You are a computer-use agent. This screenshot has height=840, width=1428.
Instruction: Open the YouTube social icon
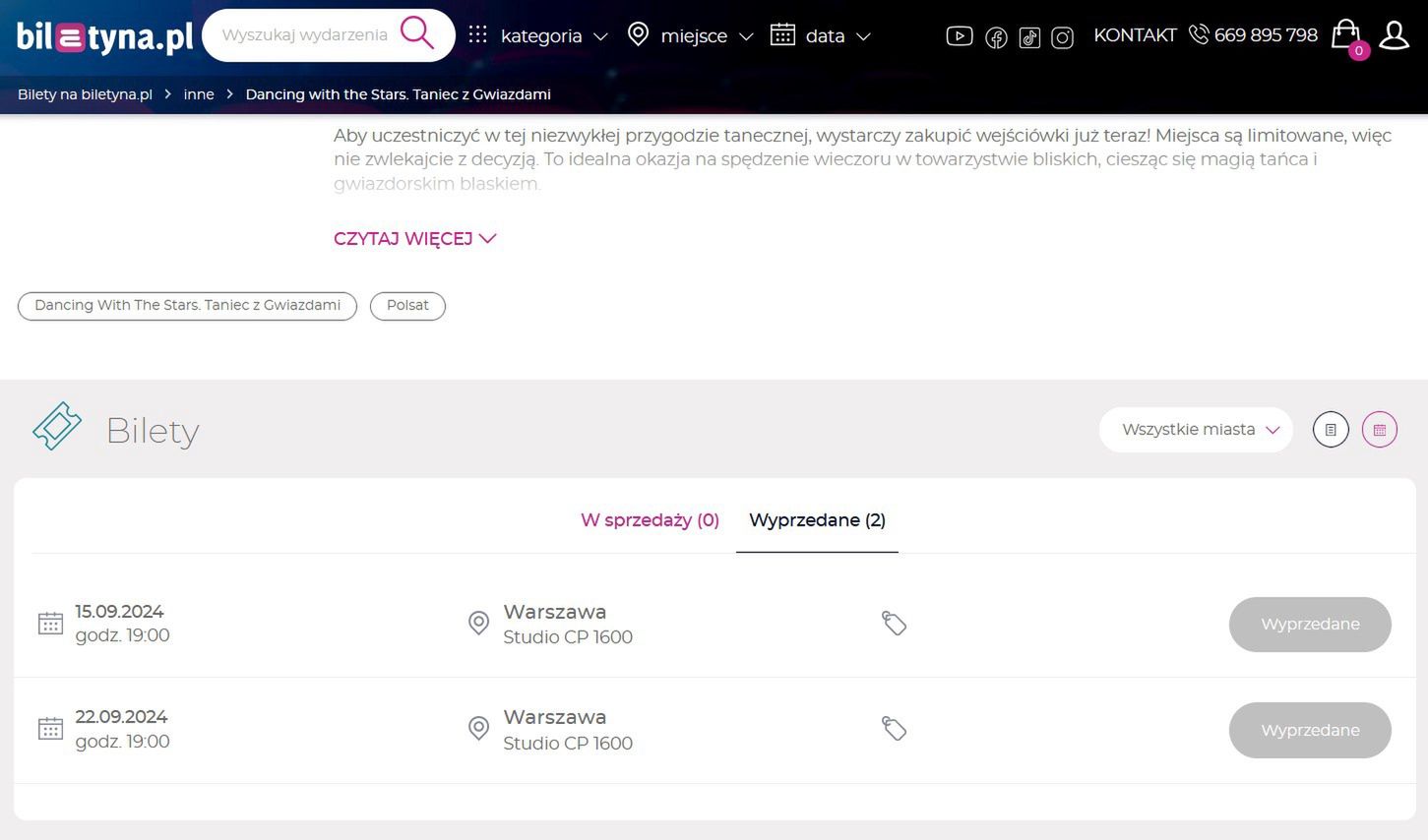coord(960,36)
